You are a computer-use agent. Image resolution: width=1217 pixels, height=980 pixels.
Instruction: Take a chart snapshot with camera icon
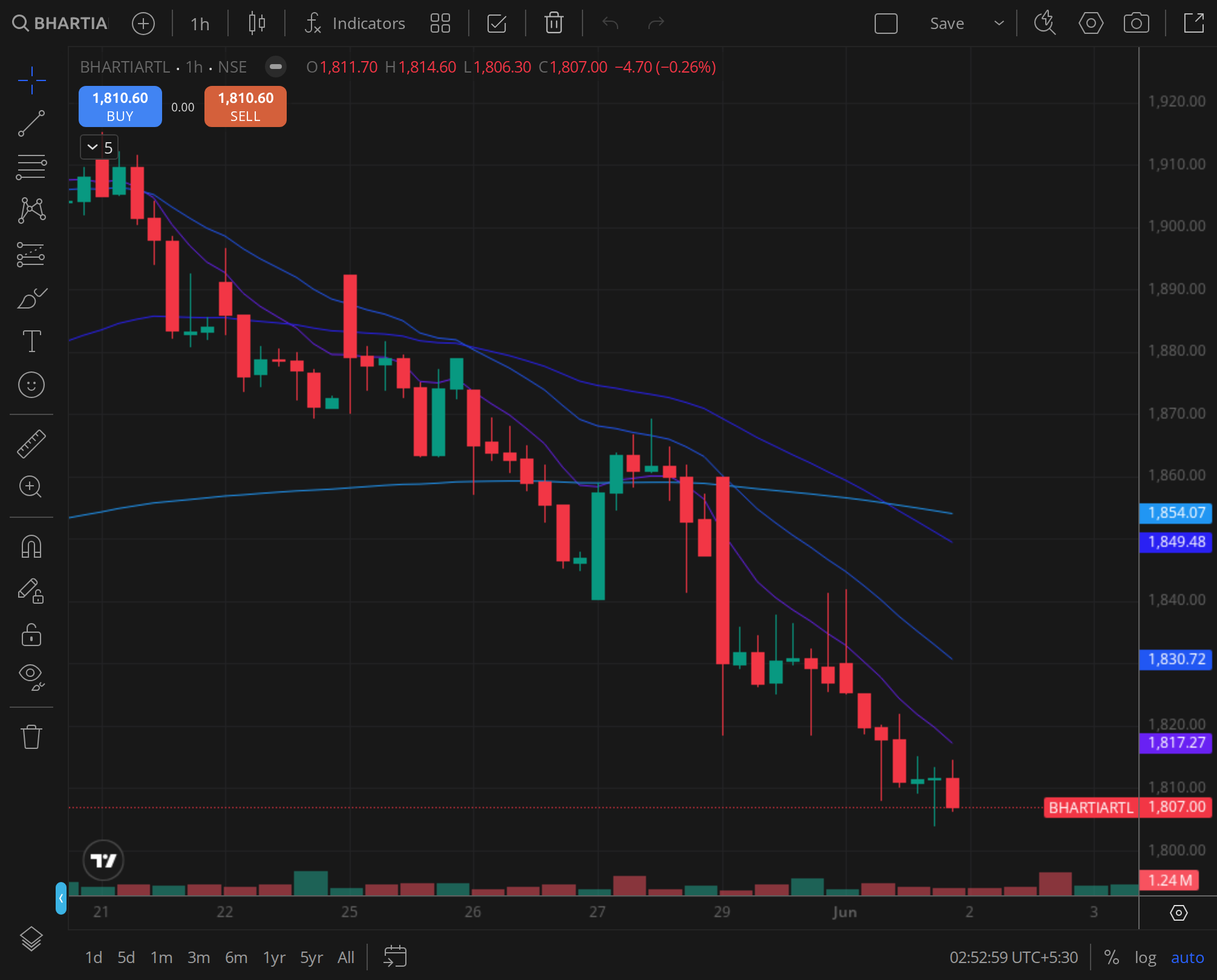(x=1137, y=24)
